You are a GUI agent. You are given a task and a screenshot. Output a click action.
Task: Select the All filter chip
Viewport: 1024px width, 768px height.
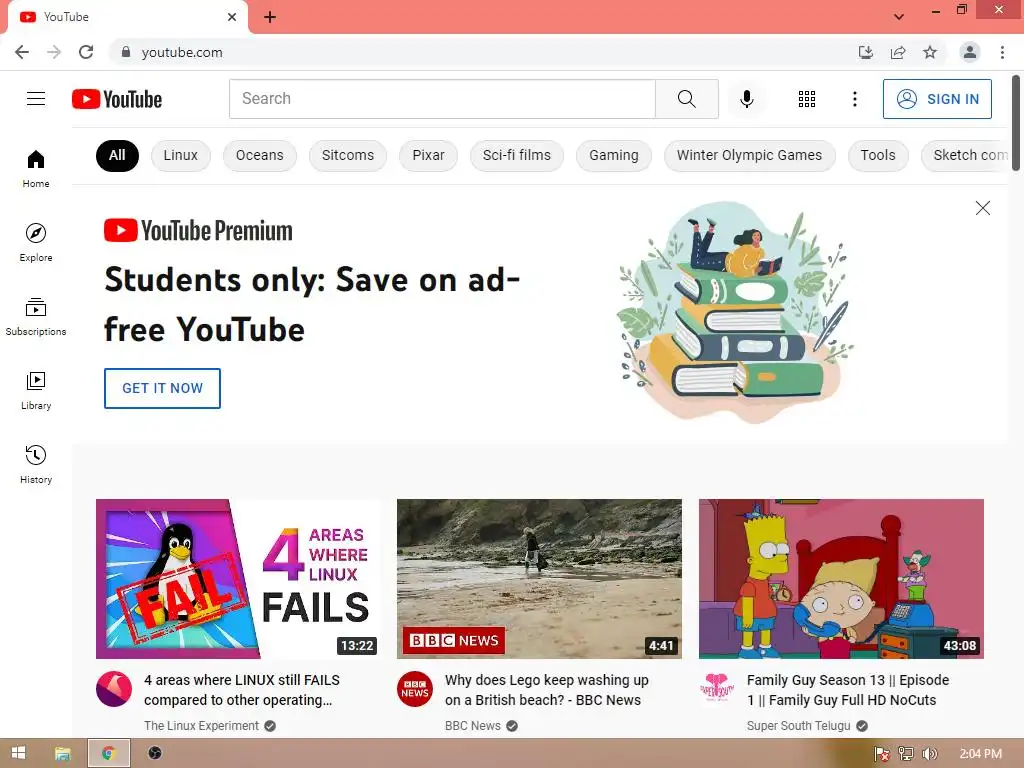[118, 155]
